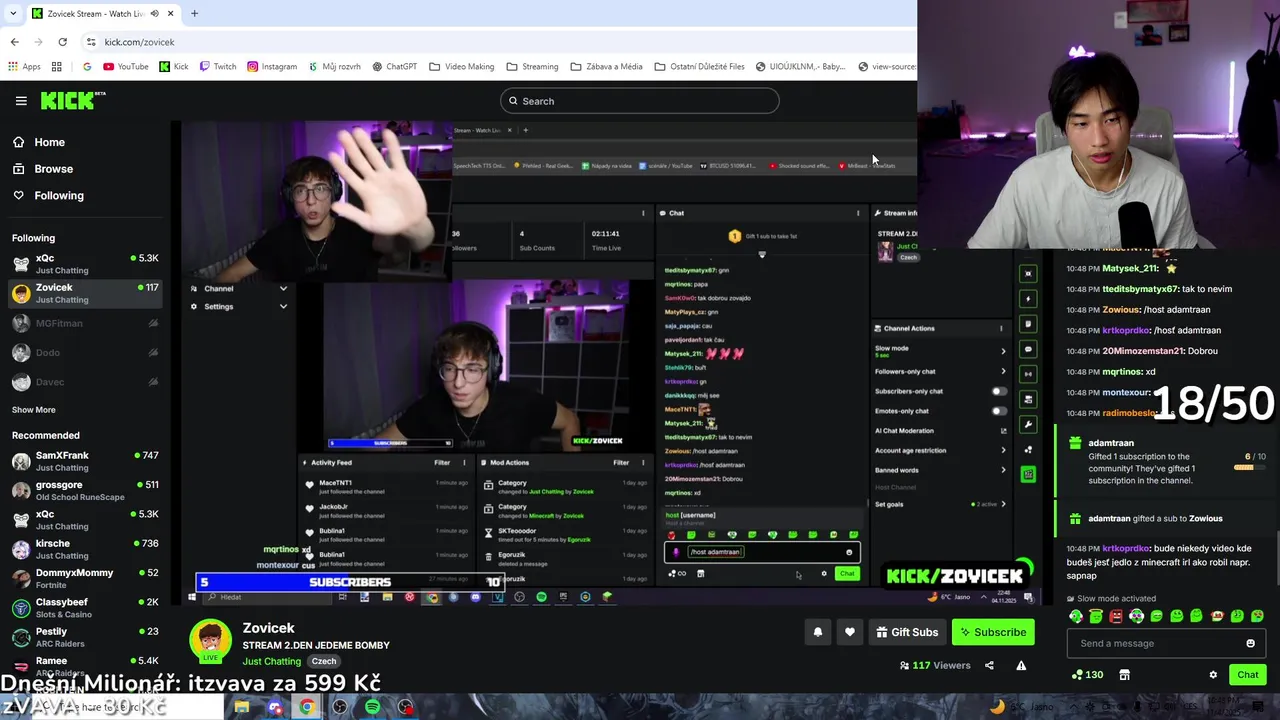
Task: Open channel points showing 130
Action: (x=1087, y=675)
